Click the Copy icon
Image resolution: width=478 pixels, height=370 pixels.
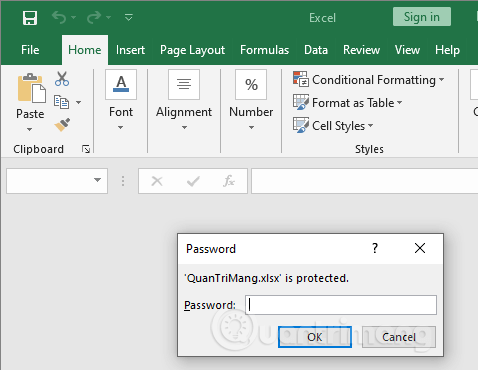(x=61, y=102)
